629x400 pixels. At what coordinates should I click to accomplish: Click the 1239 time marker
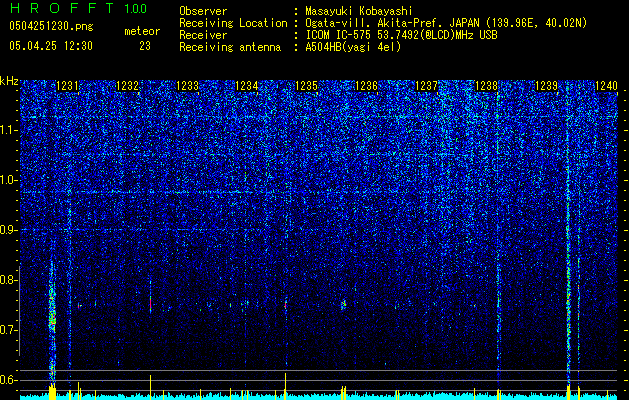546,86
